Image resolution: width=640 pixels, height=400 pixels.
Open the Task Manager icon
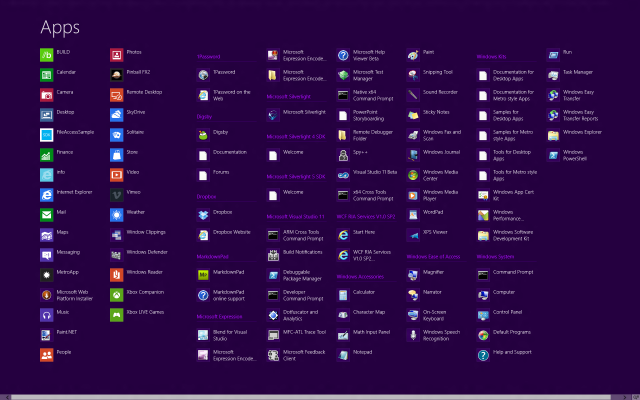click(x=553, y=75)
